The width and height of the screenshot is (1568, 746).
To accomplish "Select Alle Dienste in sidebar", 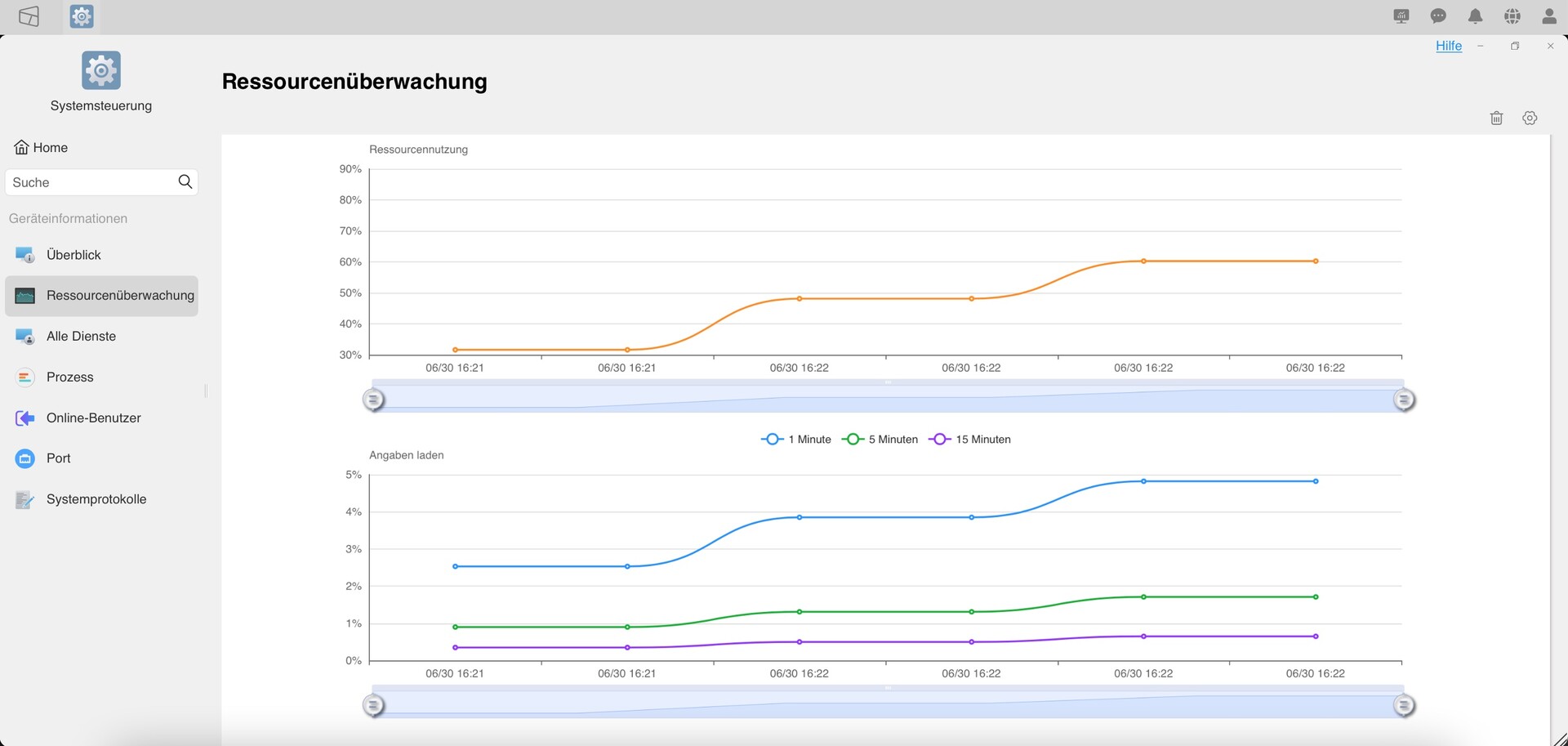I will (x=81, y=337).
